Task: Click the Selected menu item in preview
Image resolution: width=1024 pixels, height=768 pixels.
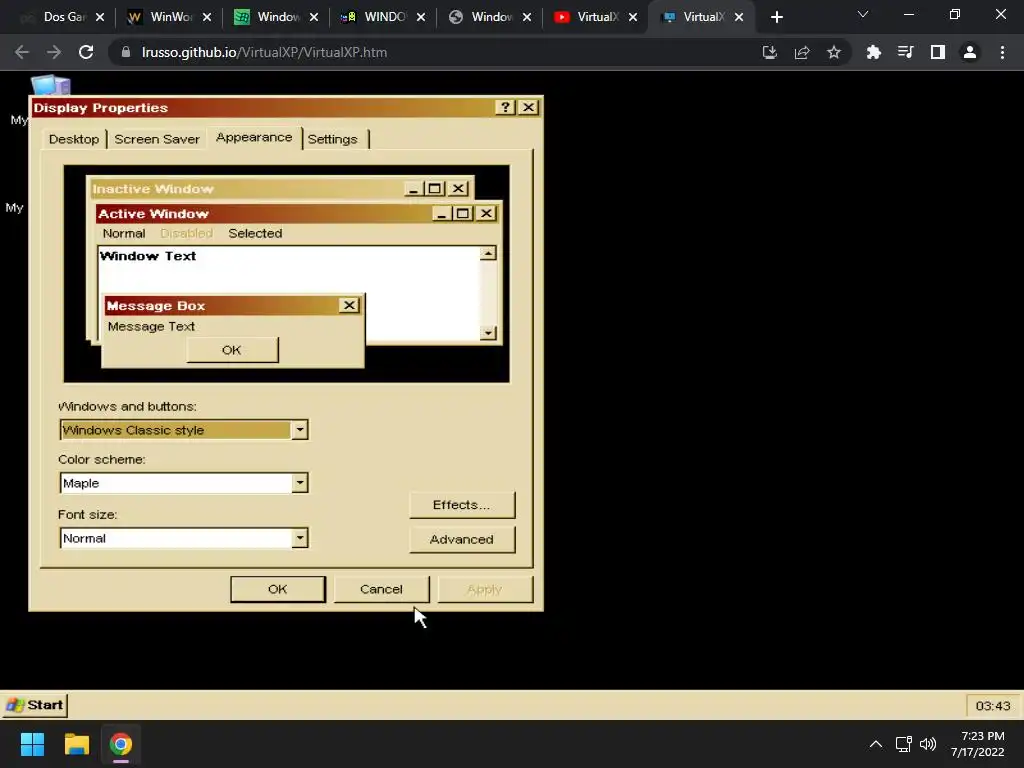Action: pos(255,233)
